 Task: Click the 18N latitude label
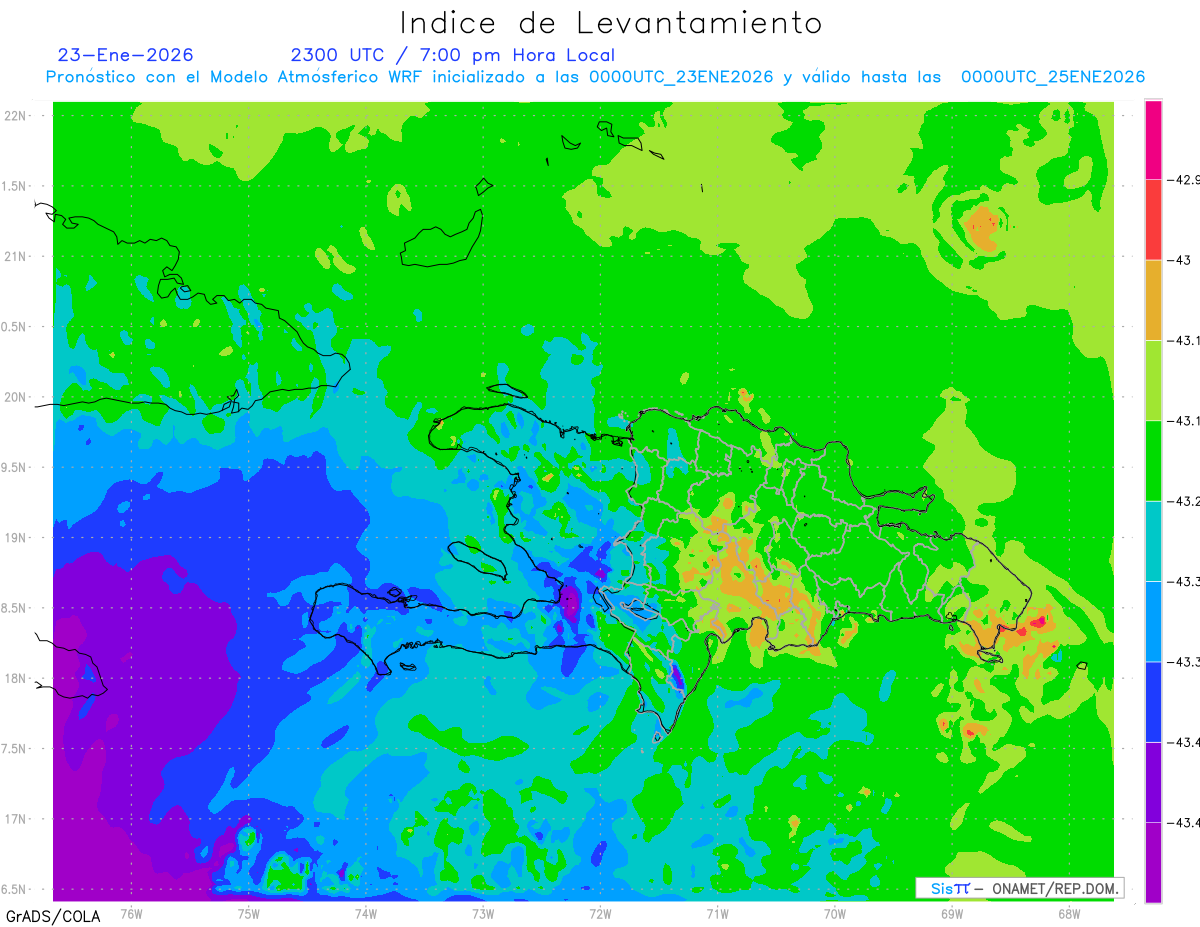click(17, 678)
